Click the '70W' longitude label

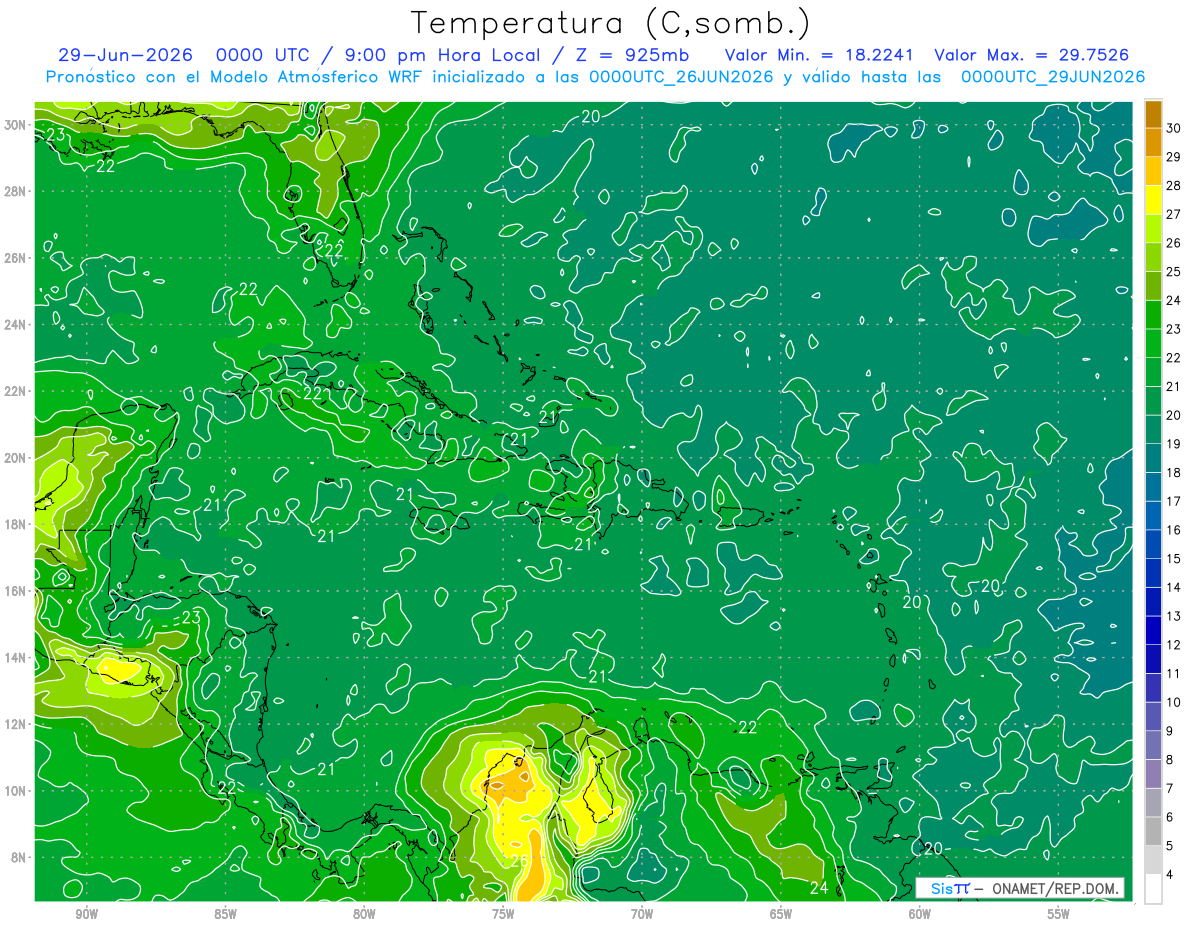642,915
